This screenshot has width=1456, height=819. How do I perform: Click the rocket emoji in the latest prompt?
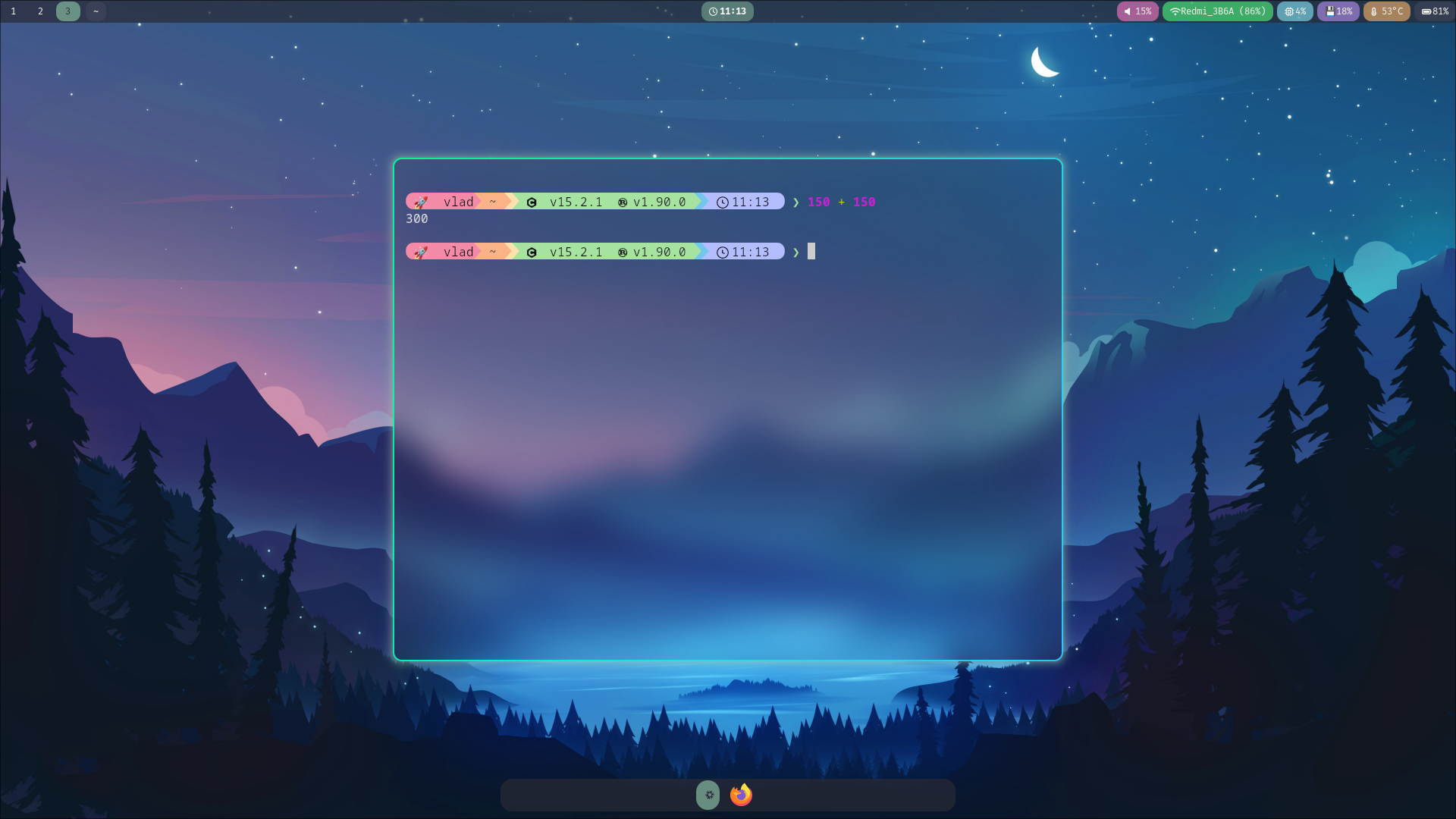pos(421,252)
